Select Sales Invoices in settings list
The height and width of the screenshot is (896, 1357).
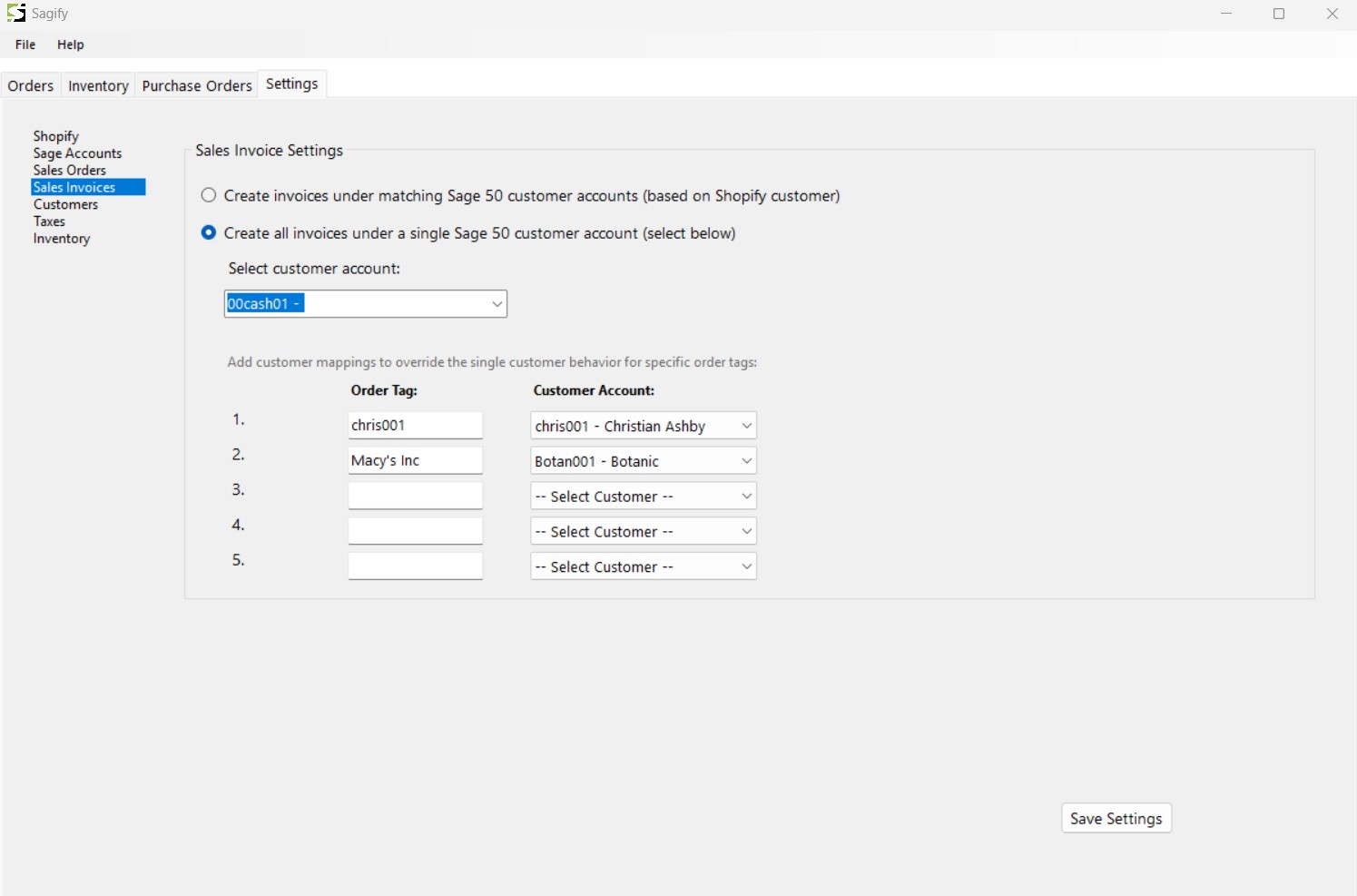tap(88, 187)
